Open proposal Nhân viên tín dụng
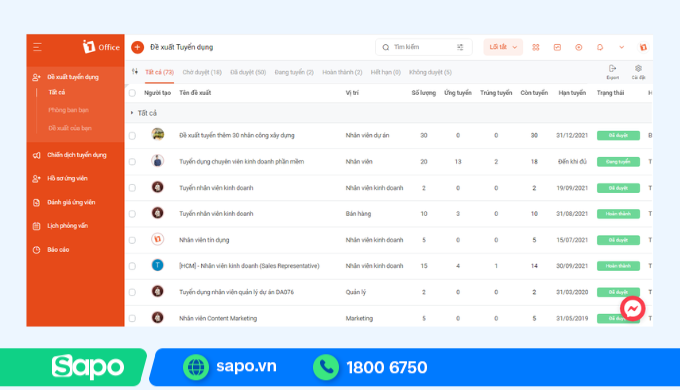The height and width of the screenshot is (390, 680). pyautogui.click(x=204, y=240)
